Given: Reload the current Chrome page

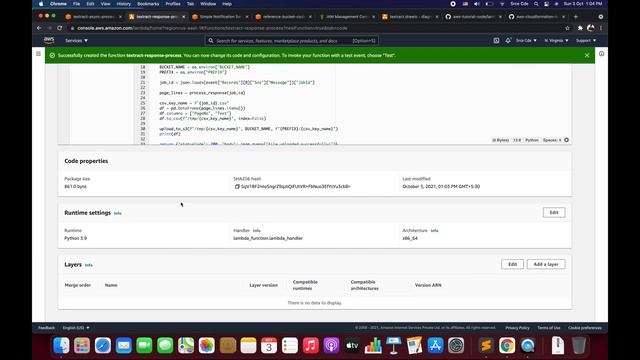Looking at the screenshot, I should click(x=60, y=28).
